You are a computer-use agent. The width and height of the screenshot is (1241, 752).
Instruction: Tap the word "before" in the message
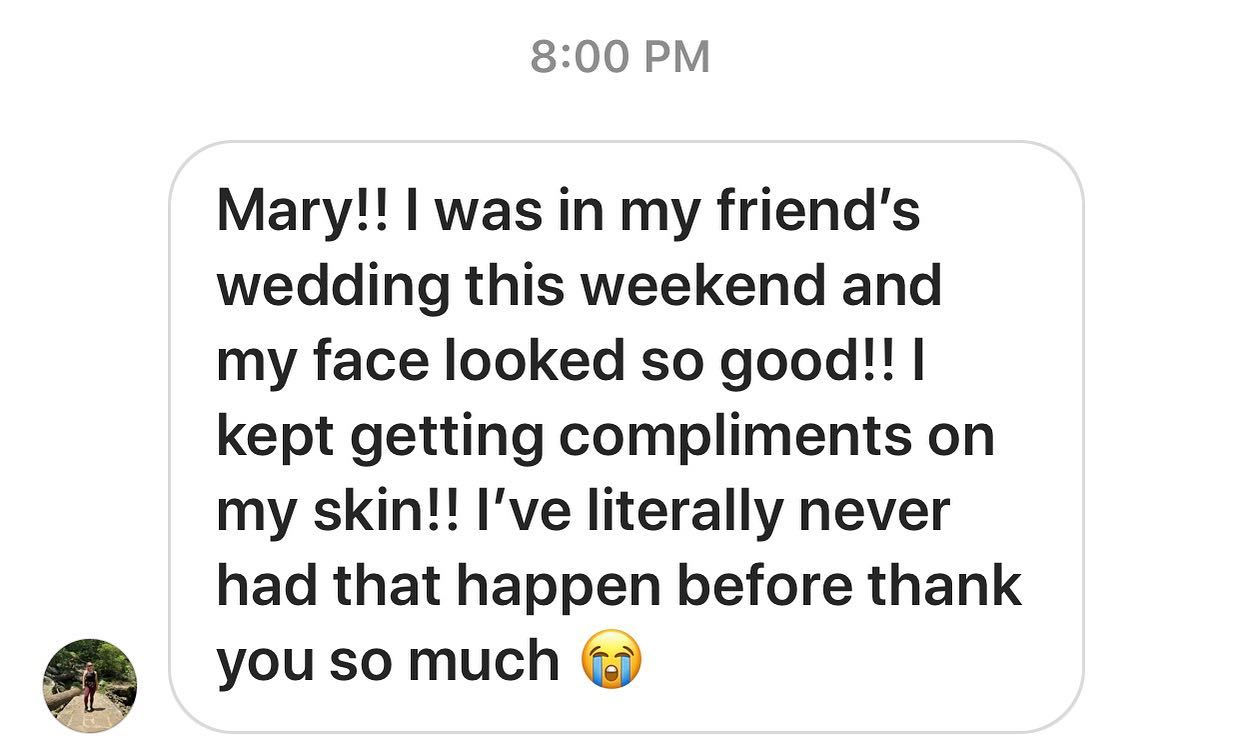tap(766, 585)
